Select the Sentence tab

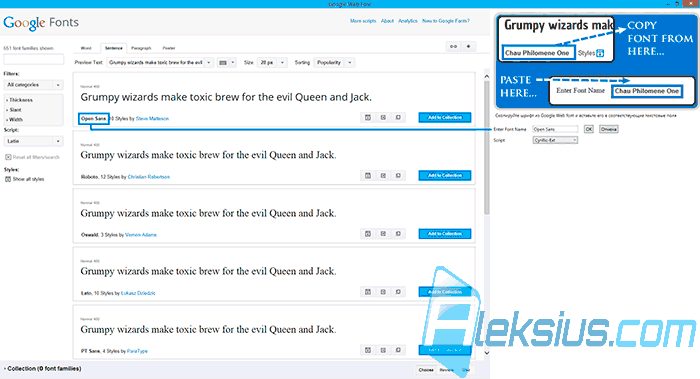click(114, 48)
